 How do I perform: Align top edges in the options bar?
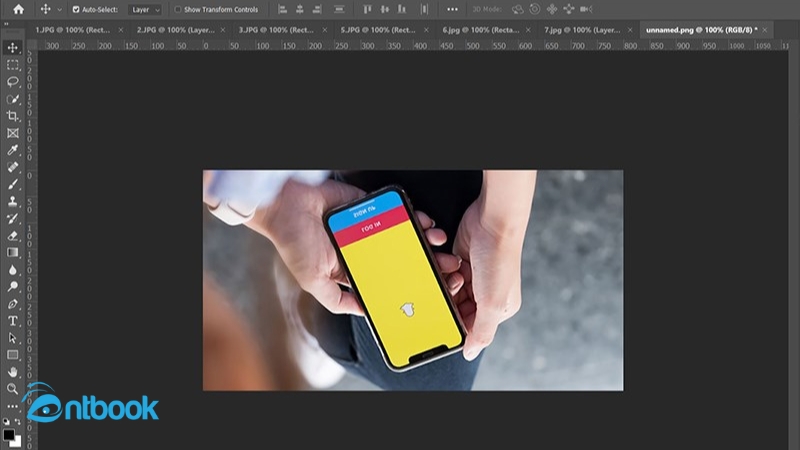coord(367,9)
